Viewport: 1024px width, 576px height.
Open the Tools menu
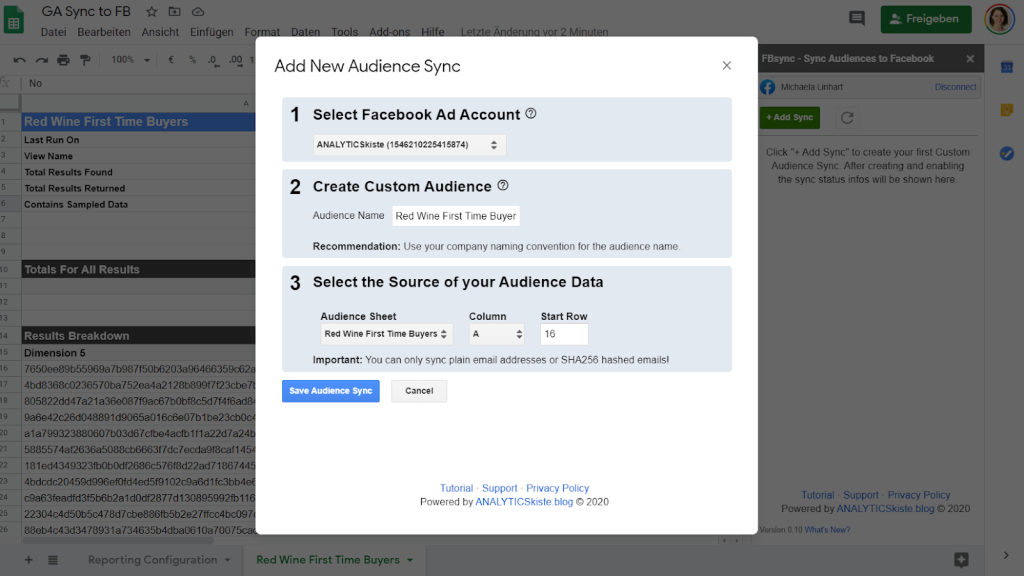(344, 32)
